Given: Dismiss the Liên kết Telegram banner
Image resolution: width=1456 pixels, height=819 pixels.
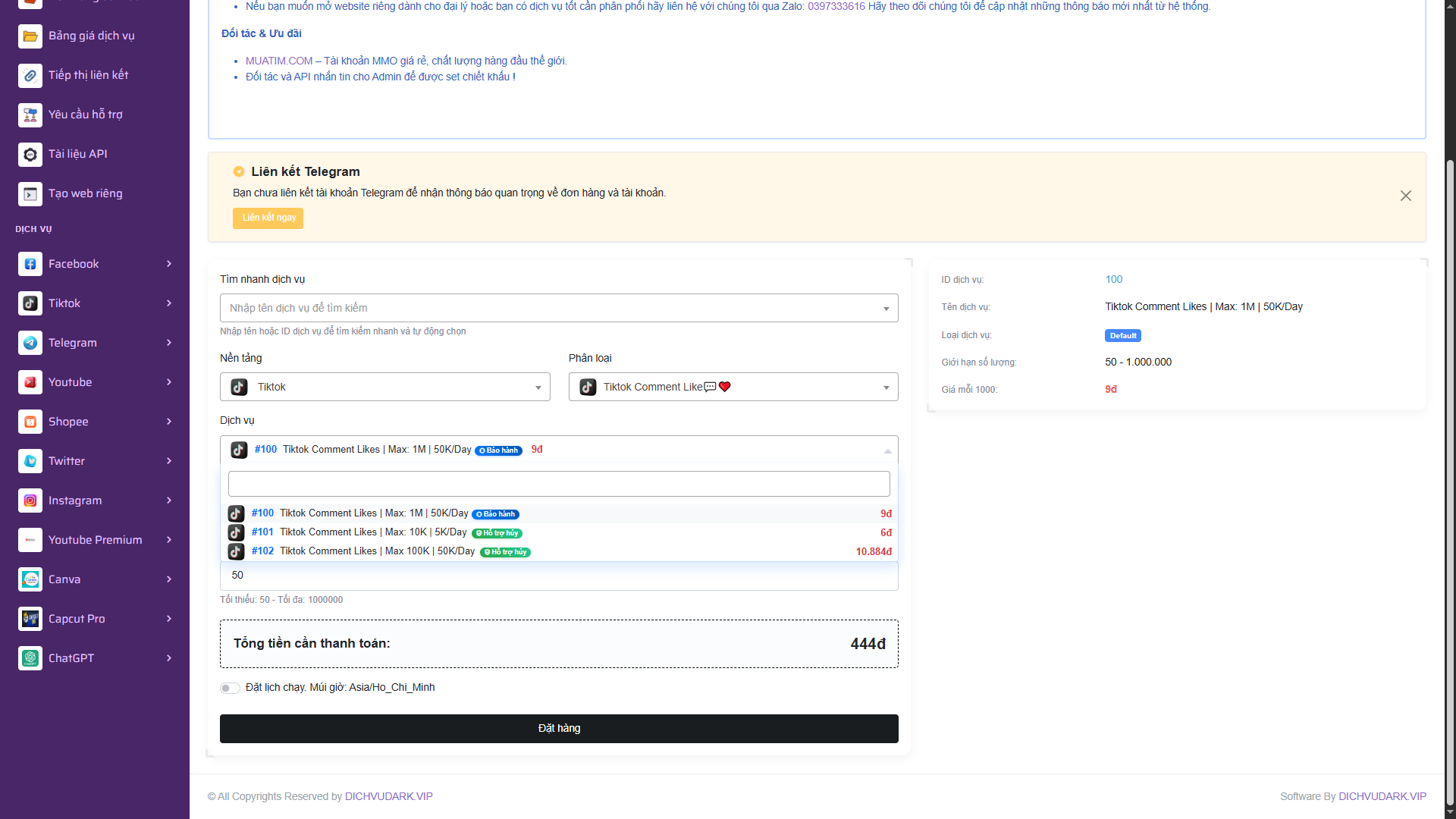Looking at the screenshot, I should (1405, 196).
